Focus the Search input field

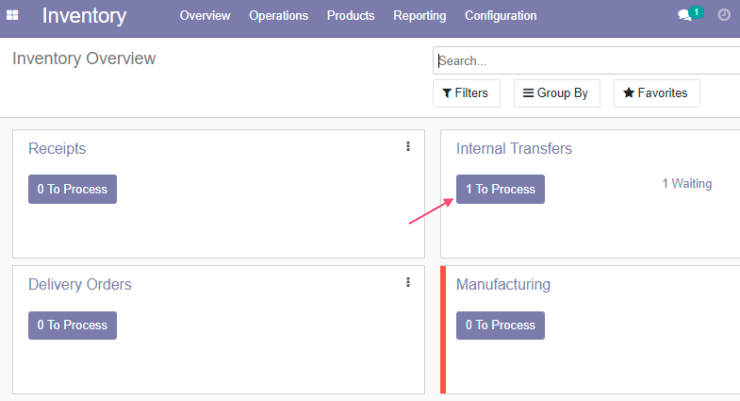coord(587,60)
